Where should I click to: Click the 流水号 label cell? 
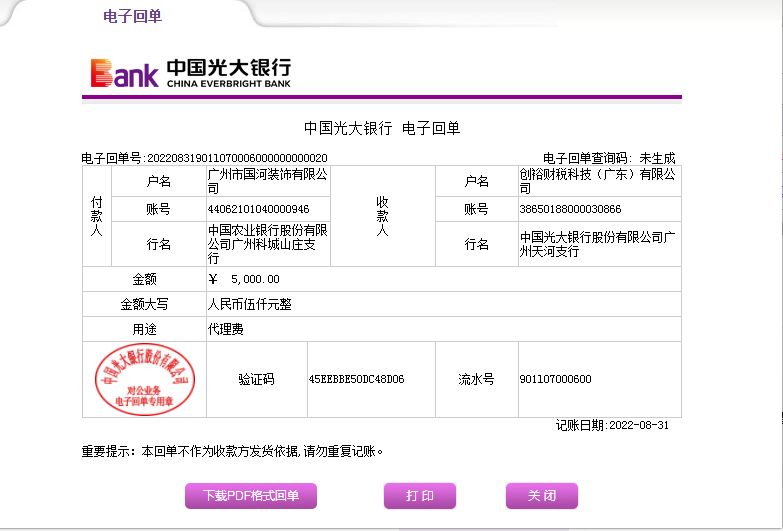[x=476, y=379]
